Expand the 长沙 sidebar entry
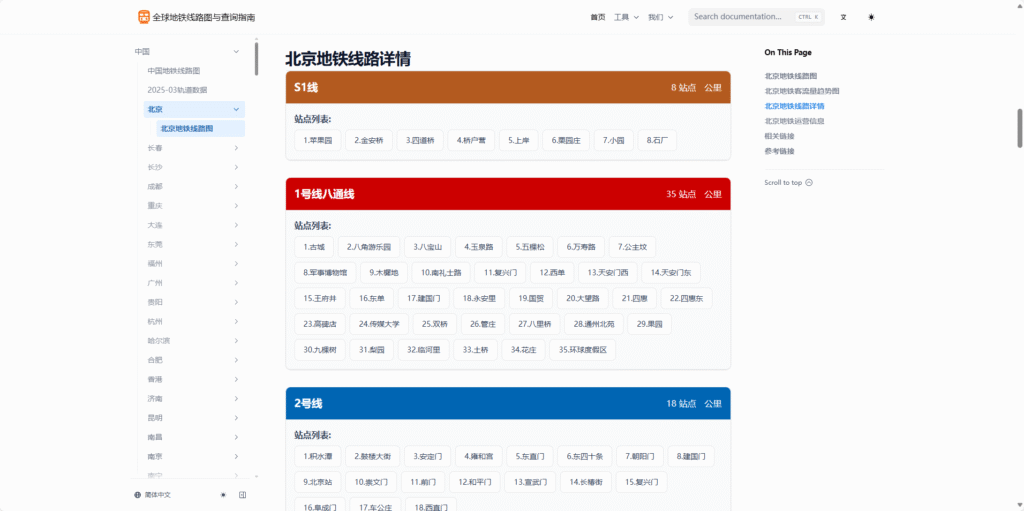 pos(236,167)
